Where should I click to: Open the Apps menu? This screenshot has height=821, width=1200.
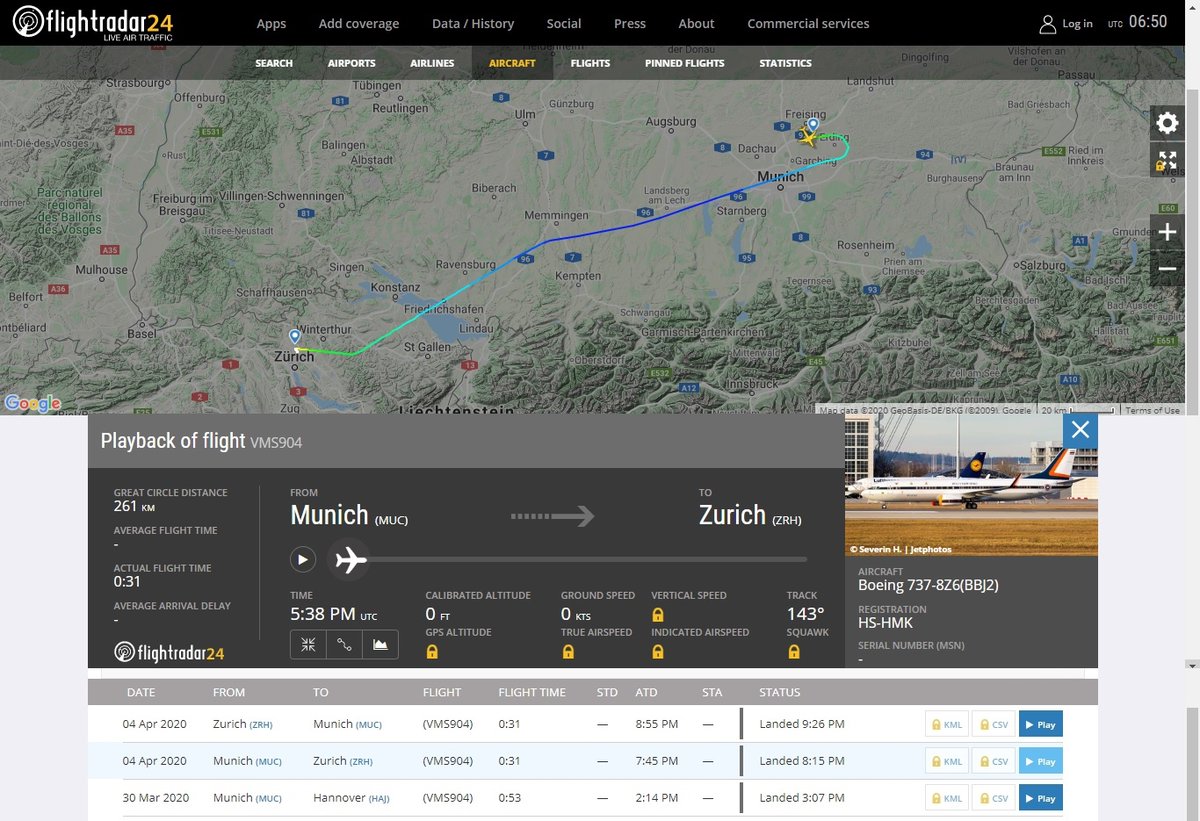[x=271, y=23]
